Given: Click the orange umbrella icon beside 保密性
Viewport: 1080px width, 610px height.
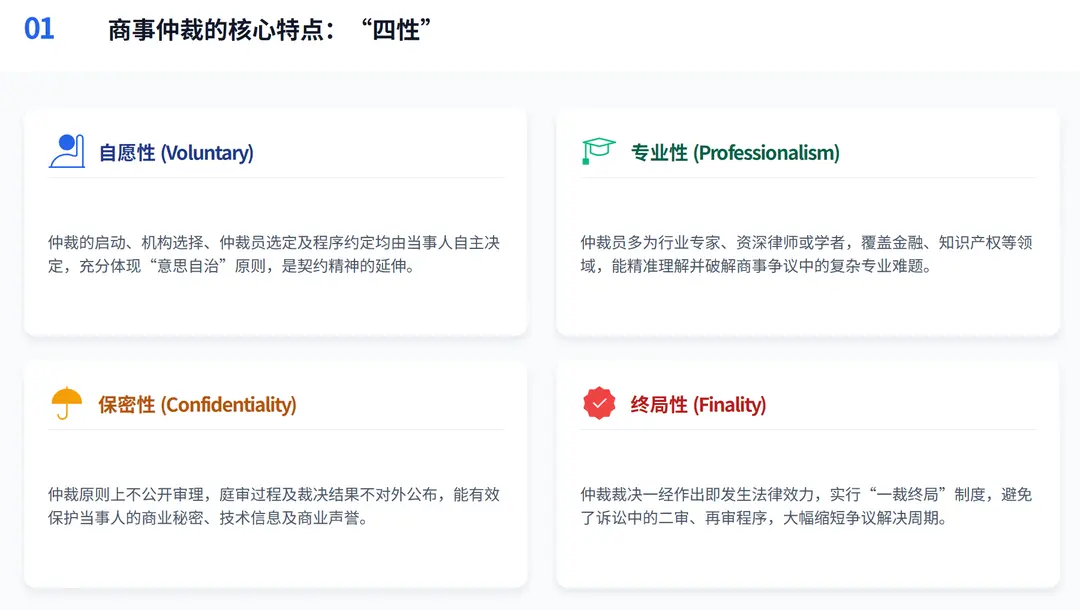Looking at the screenshot, I should pos(66,404).
